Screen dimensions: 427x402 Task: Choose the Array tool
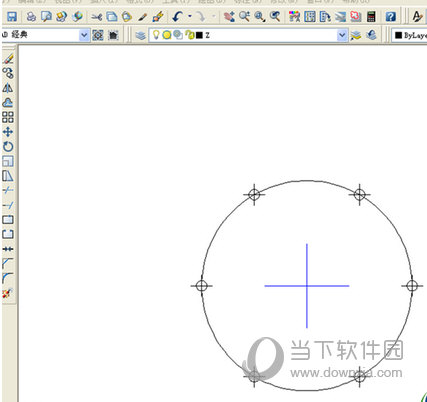click(8, 117)
